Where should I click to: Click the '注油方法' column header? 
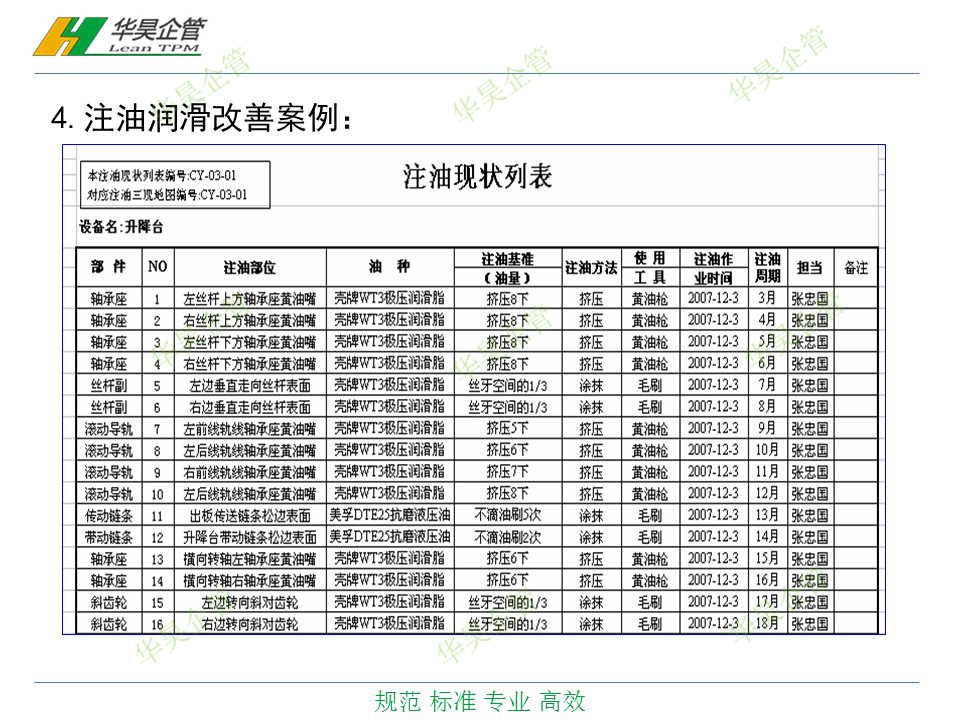591,268
